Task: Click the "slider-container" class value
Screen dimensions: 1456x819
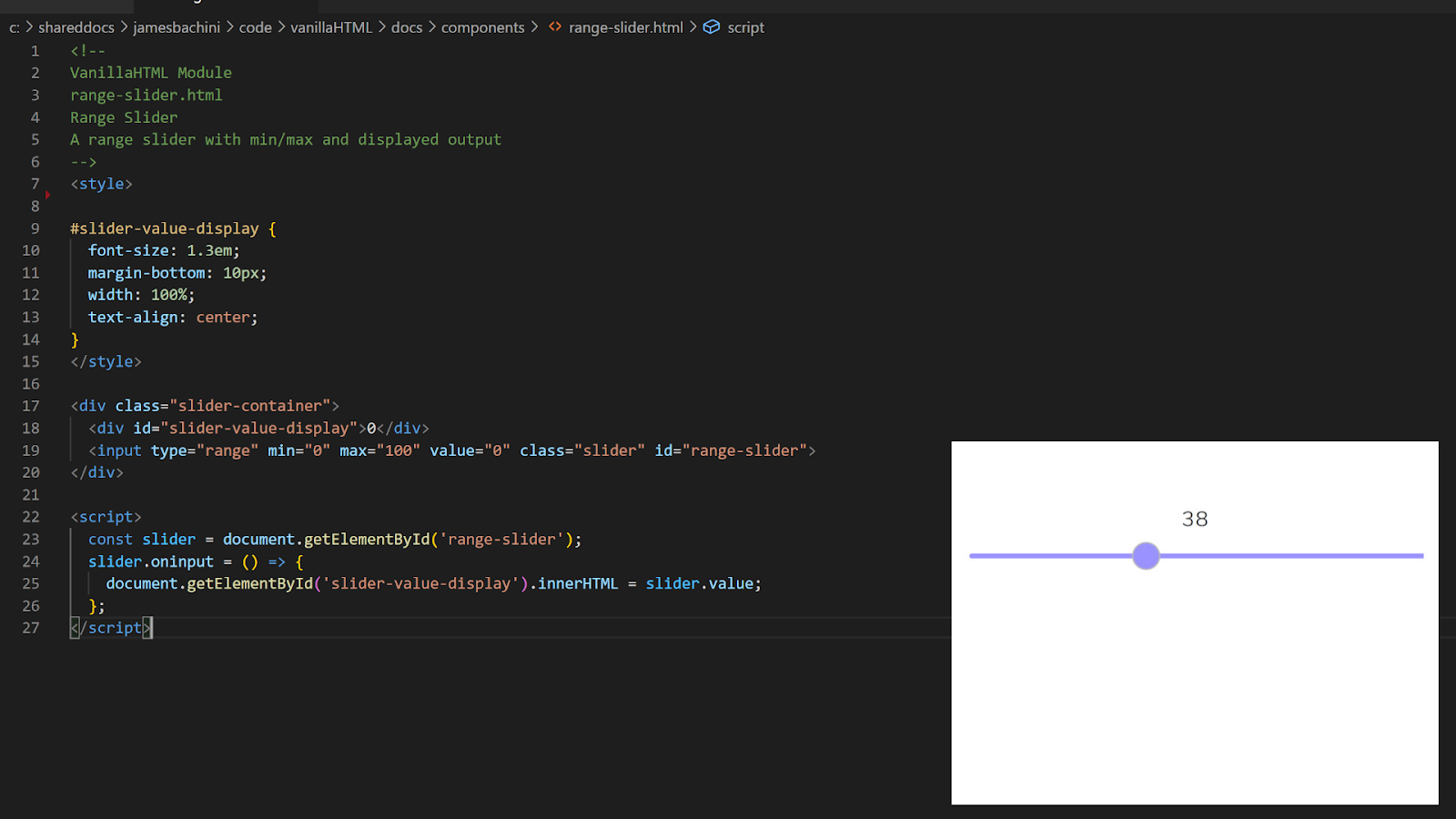Action: (249, 406)
